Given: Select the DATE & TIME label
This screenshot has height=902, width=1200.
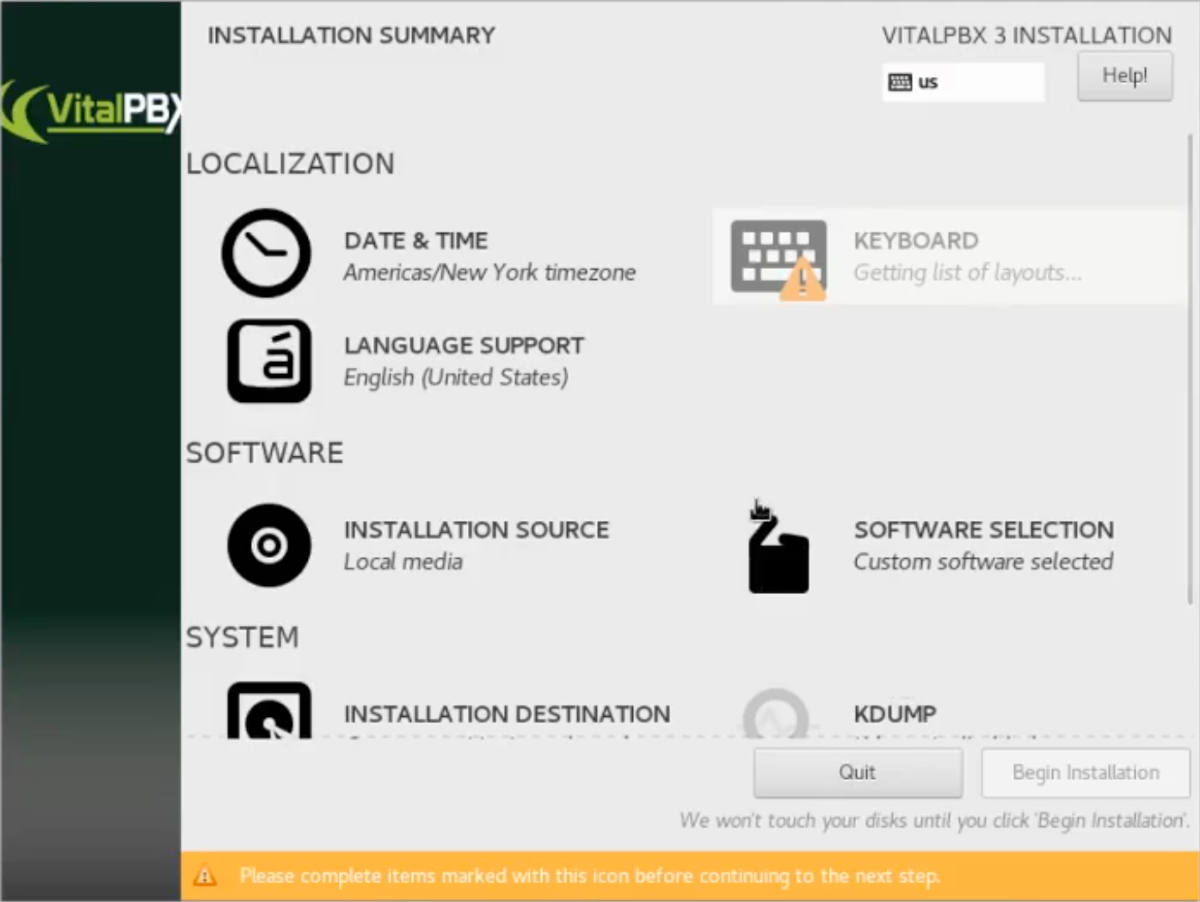Looking at the screenshot, I should click(416, 241).
